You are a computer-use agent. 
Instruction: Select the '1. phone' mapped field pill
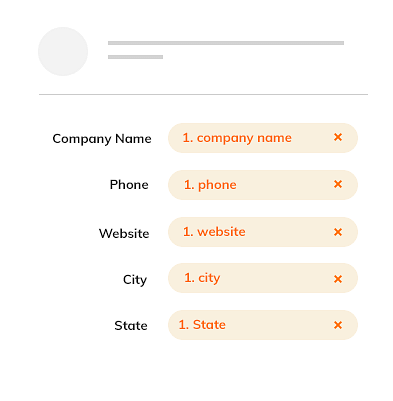click(263, 185)
